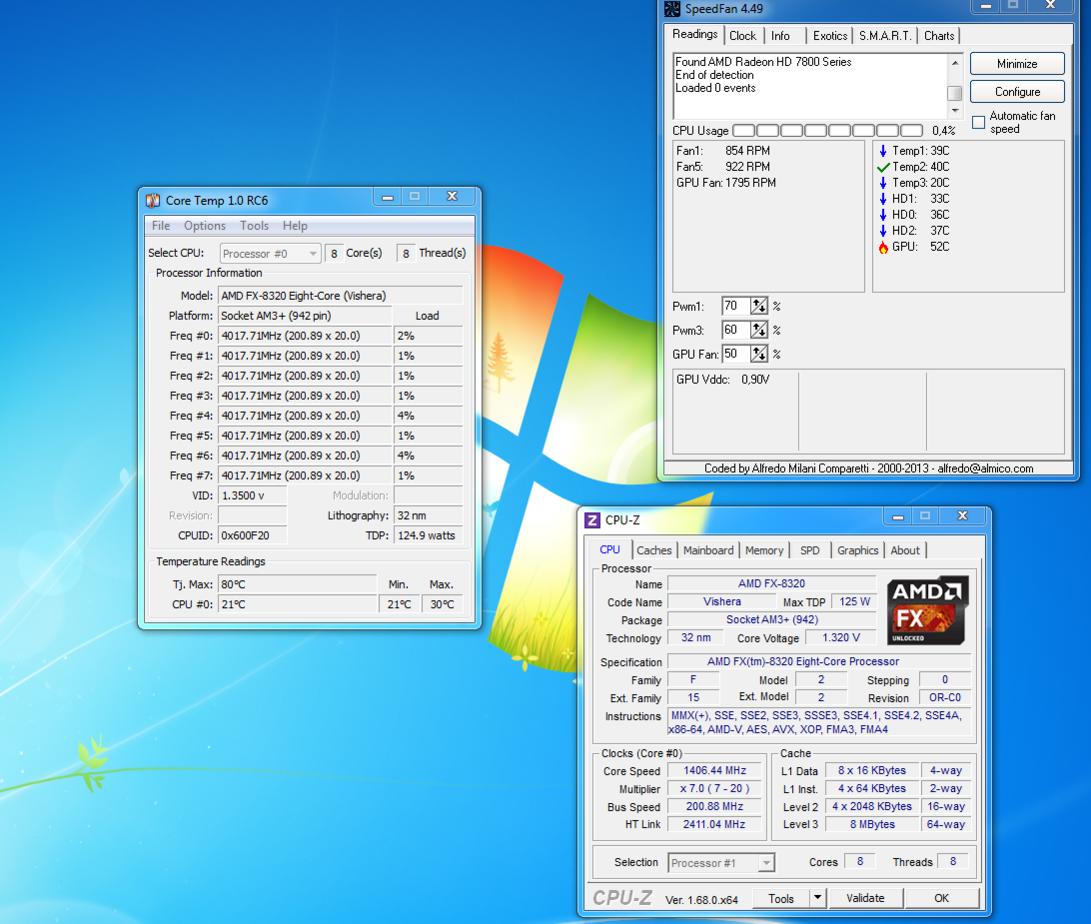
Task: Open the Tools menu in Core Temp
Action: click(x=254, y=225)
